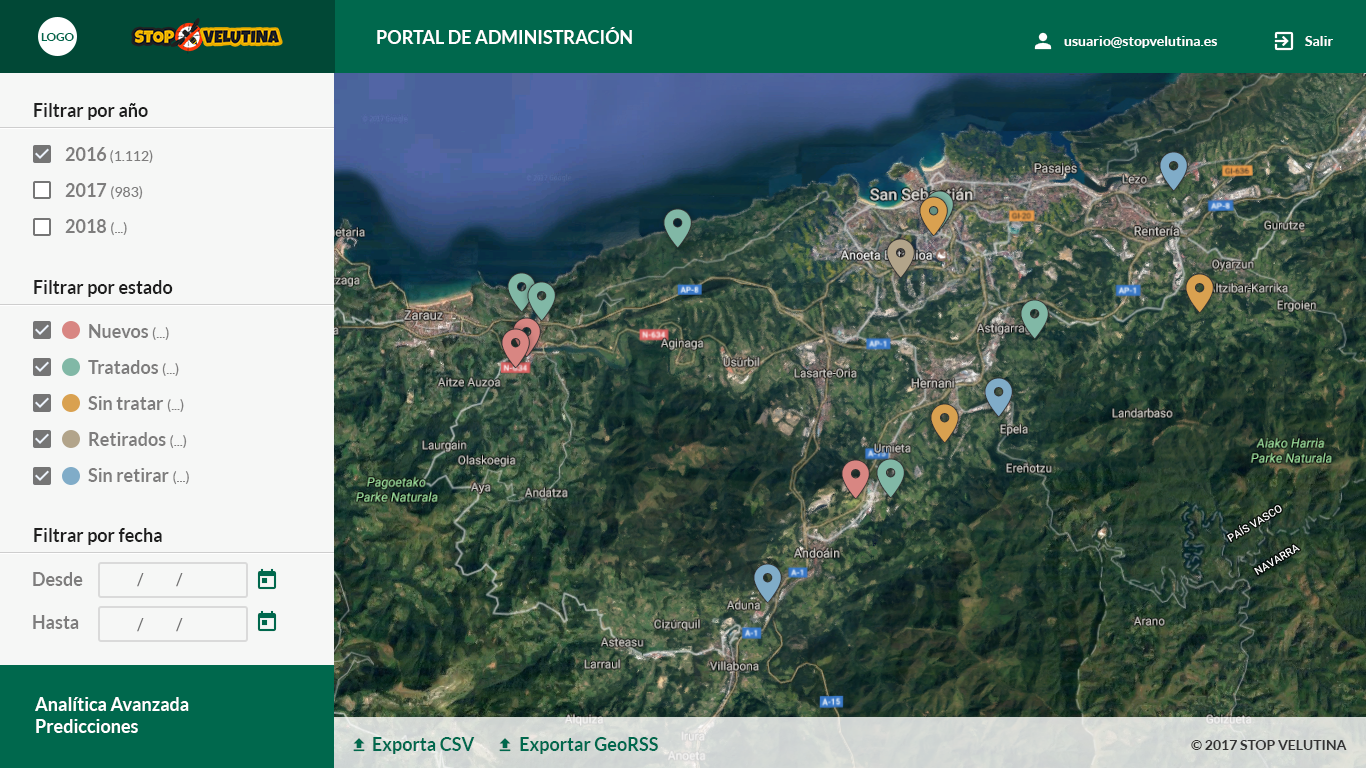Click the Salir logout text
Image resolution: width=1366 pixels, height=768 pixels.
[1318, 41]
